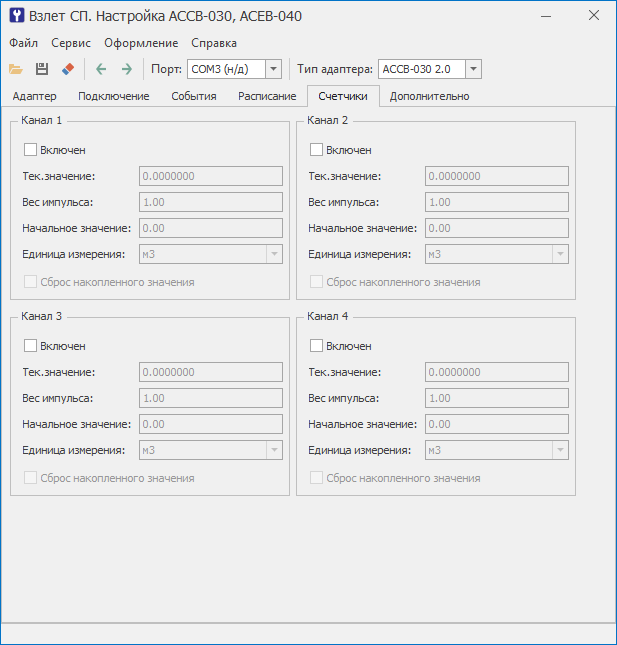
Task: Open the Сервис menu
Action: coord(71,43)
